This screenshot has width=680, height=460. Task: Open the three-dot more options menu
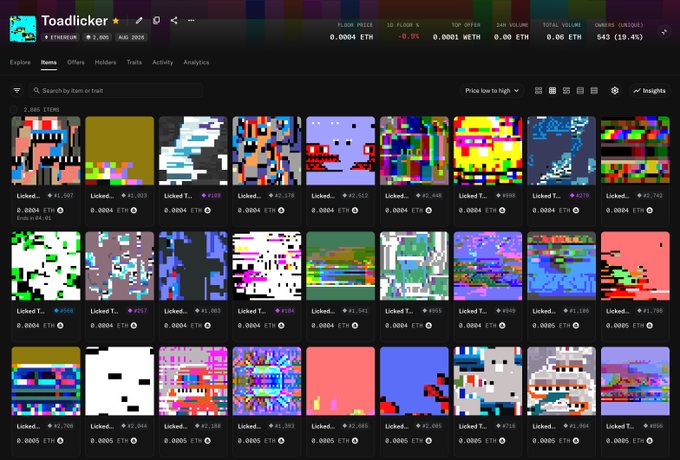click(191, 20)
